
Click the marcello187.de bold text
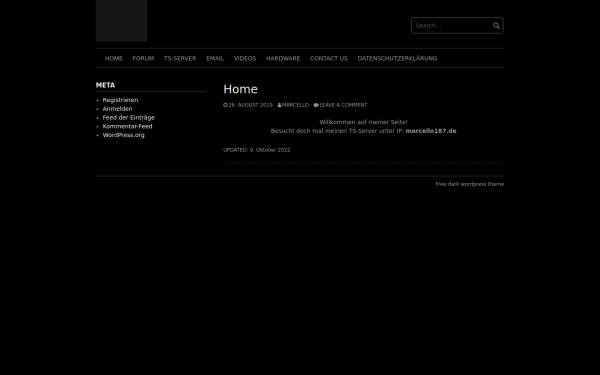pos(431,131)
